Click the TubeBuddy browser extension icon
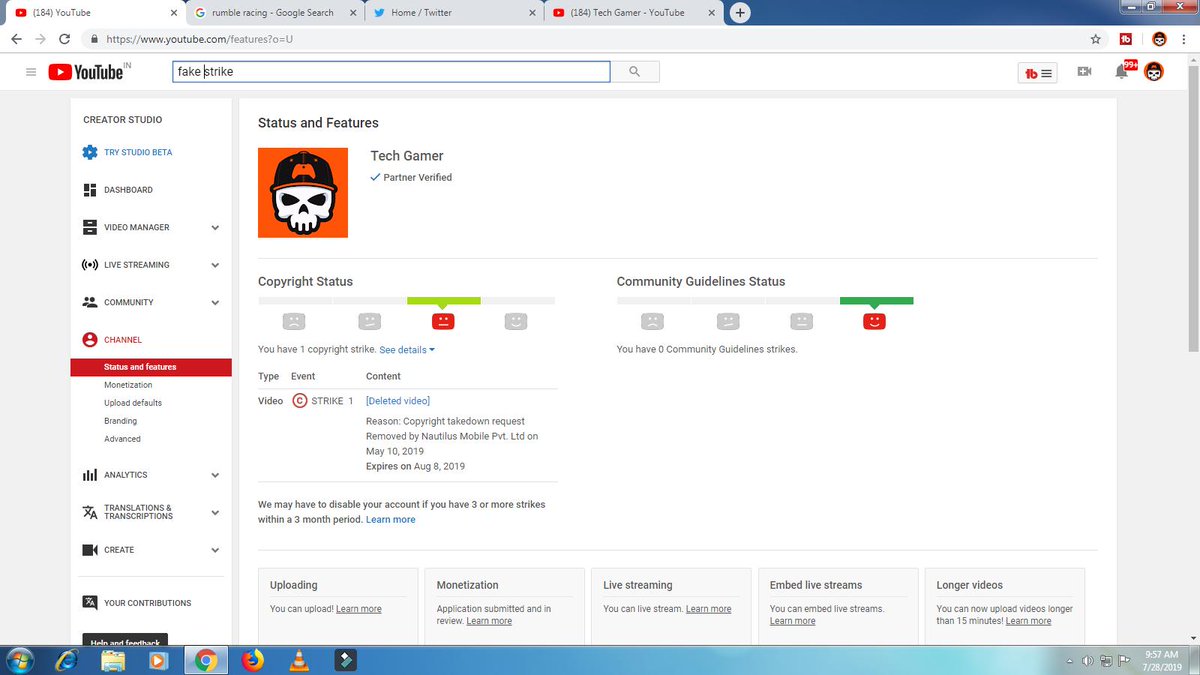Screen dimensions: 1200x675 coord(1126,39)
